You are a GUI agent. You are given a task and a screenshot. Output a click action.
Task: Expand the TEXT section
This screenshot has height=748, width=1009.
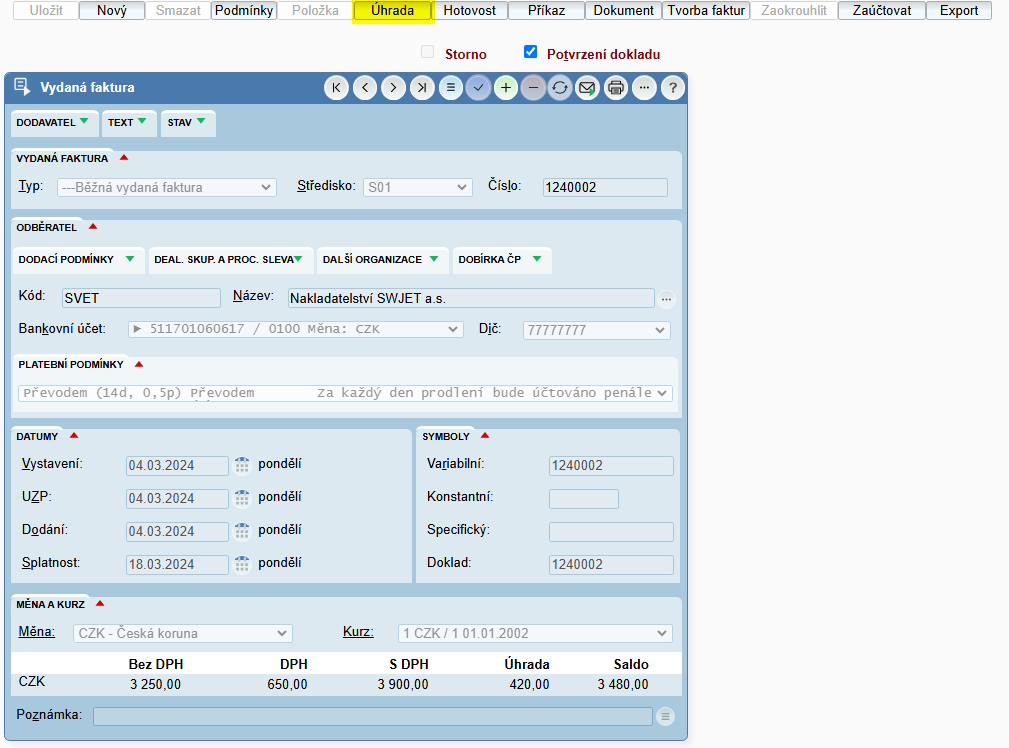pos(127,122)
